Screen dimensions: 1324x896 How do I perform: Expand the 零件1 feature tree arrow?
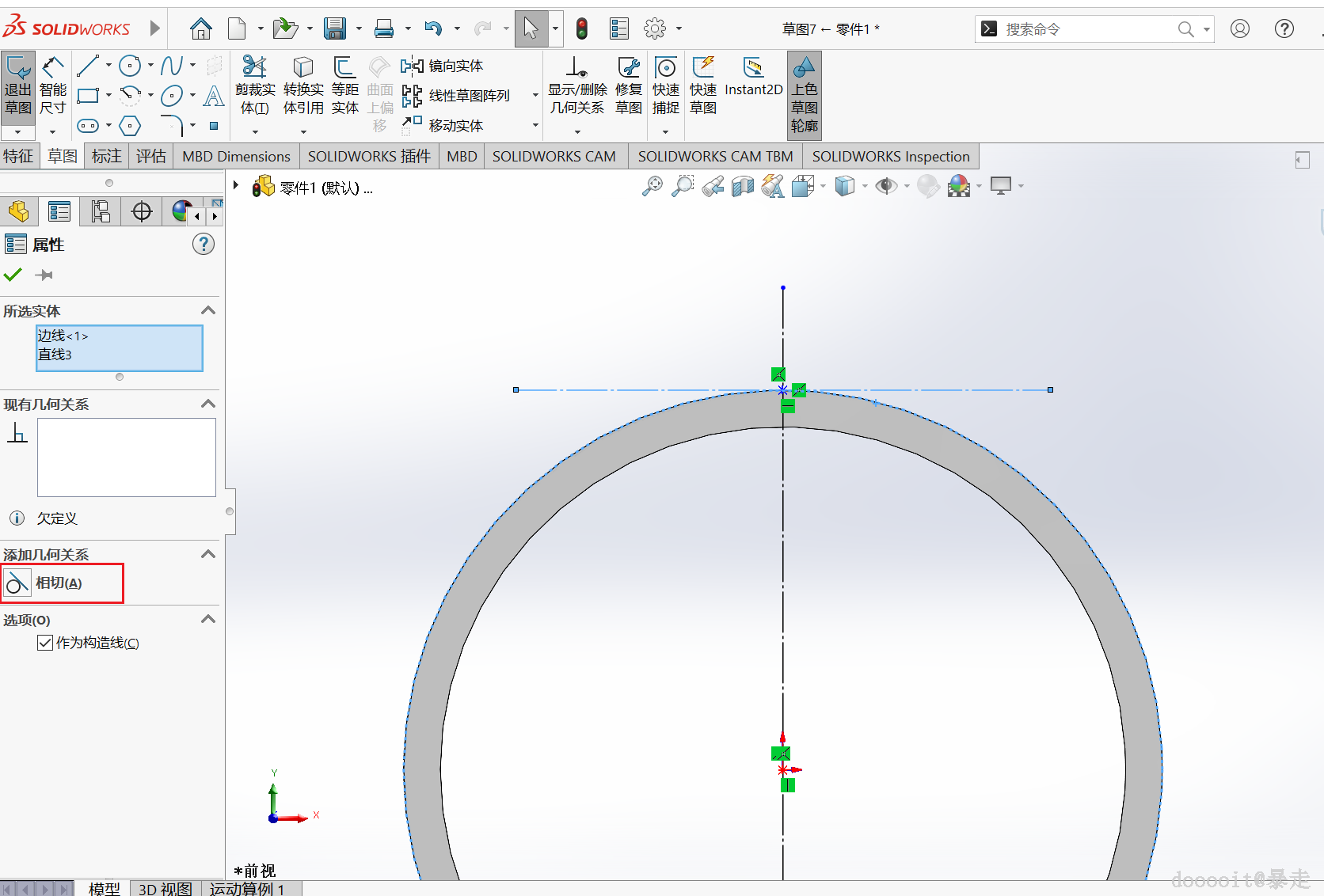[x=236, y=186]
